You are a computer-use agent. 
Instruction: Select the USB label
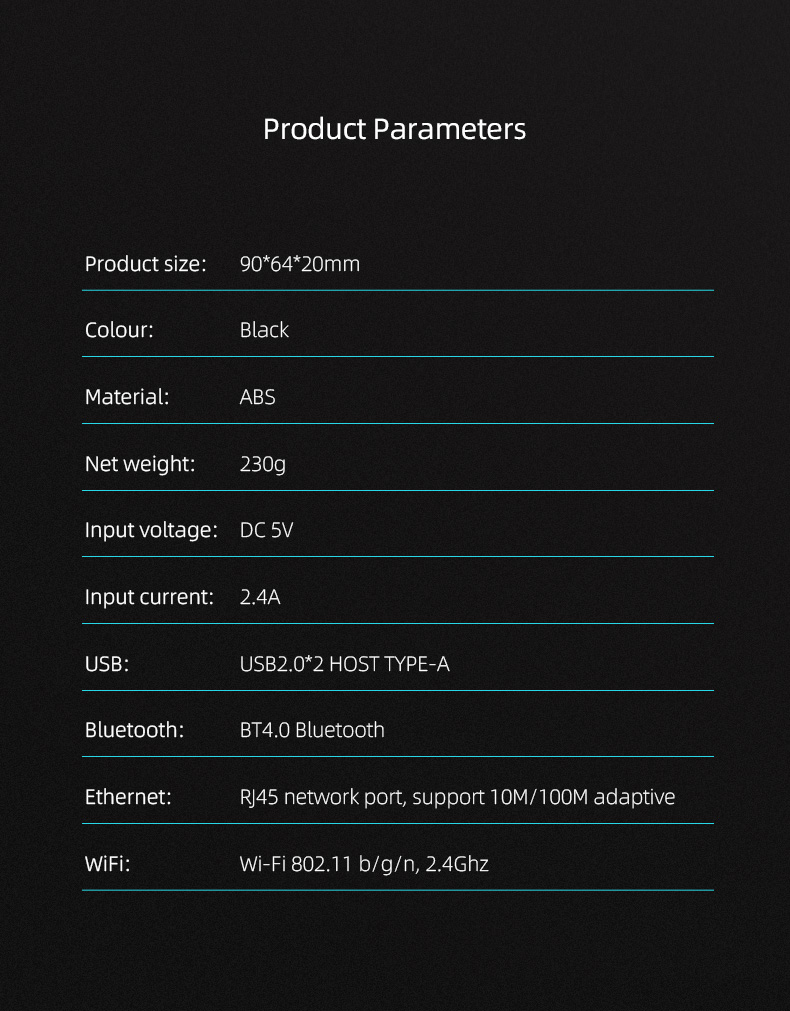(107, 664)
